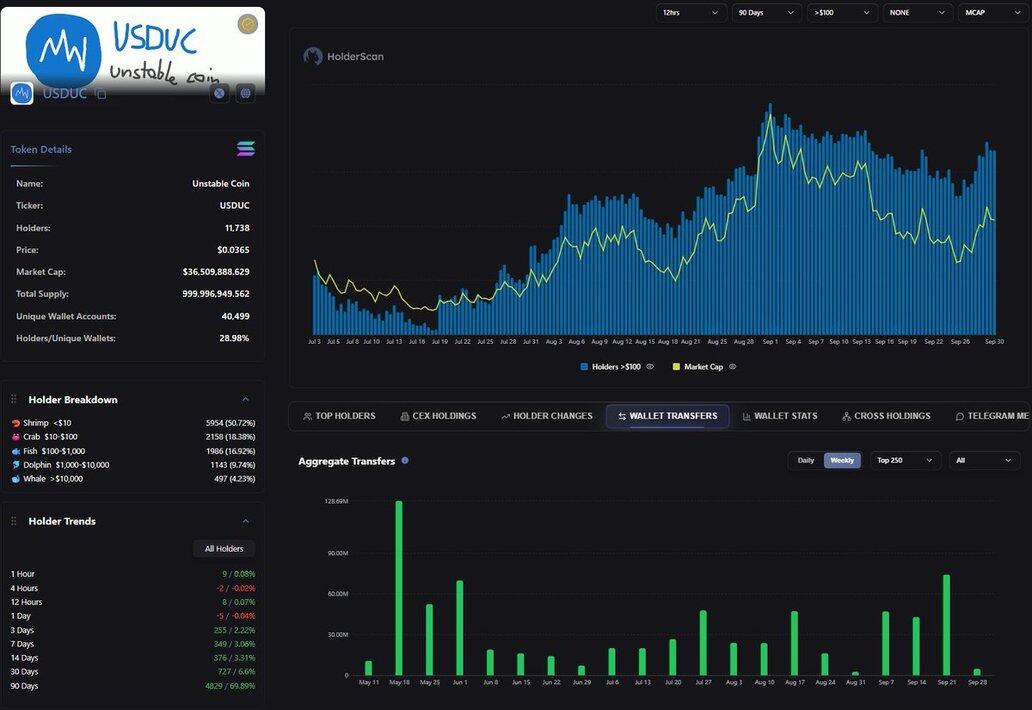Click the yellow Market Cap legend swatch
This screenshot has height=710, width=1032.
tap(676, 367)
